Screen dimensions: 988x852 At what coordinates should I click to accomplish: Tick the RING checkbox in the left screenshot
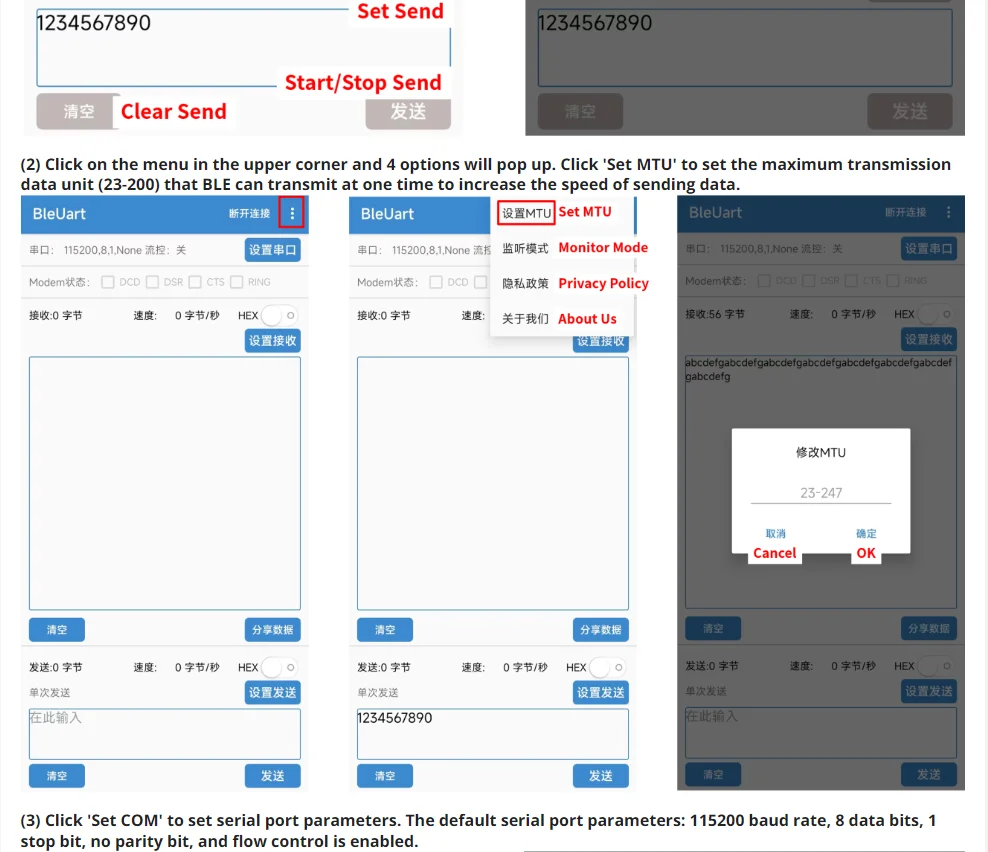236,282
